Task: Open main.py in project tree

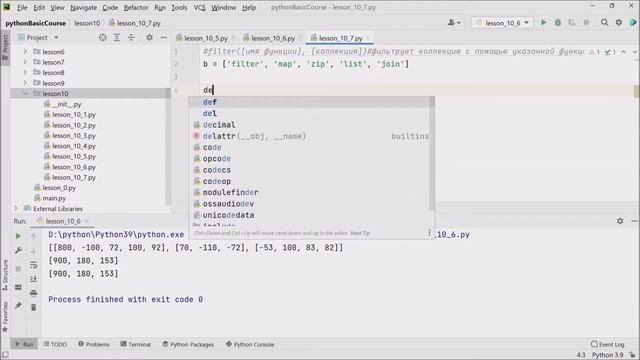Action: click(x=53, y=198)
